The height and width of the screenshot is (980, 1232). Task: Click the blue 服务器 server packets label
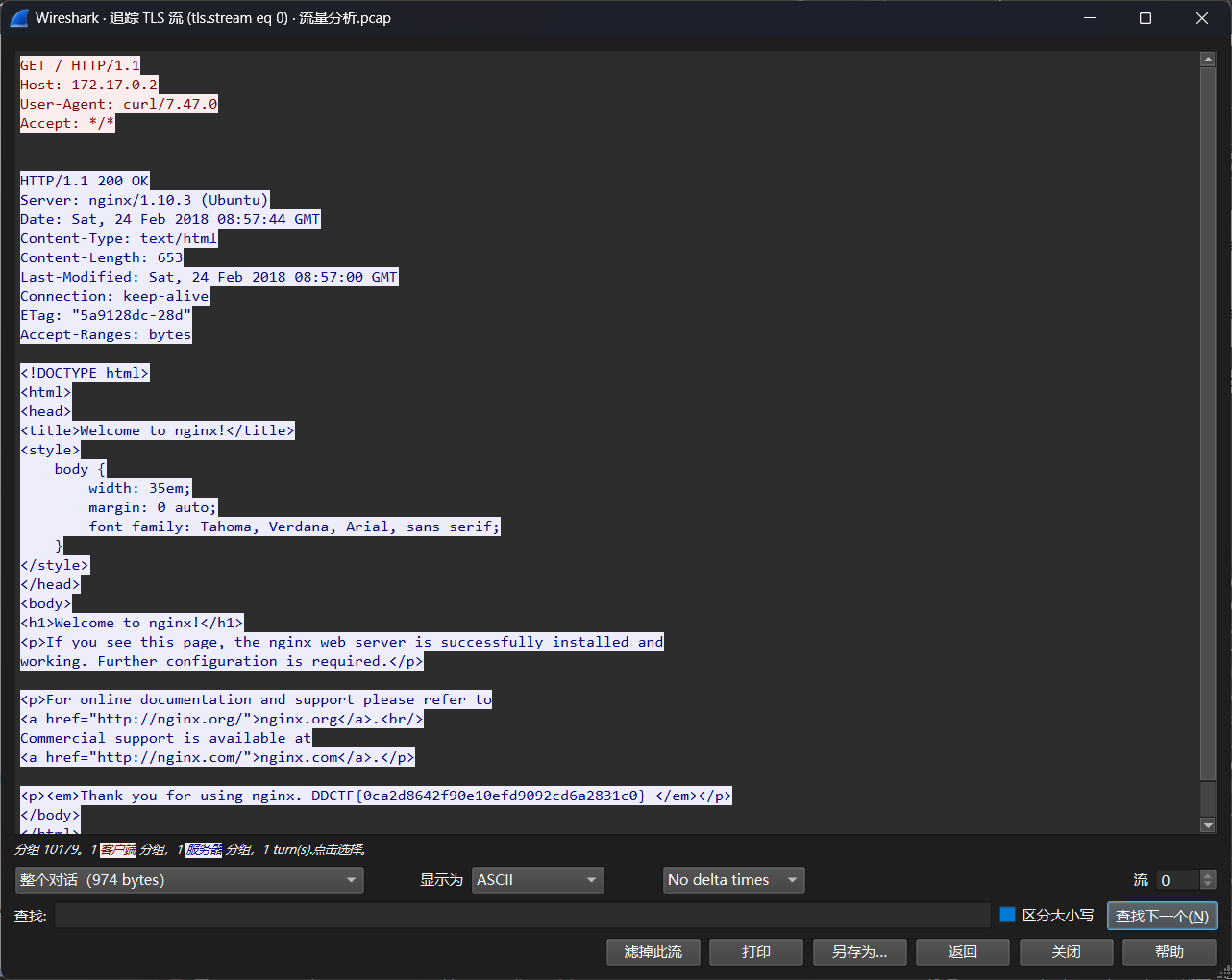pos(204,849)
